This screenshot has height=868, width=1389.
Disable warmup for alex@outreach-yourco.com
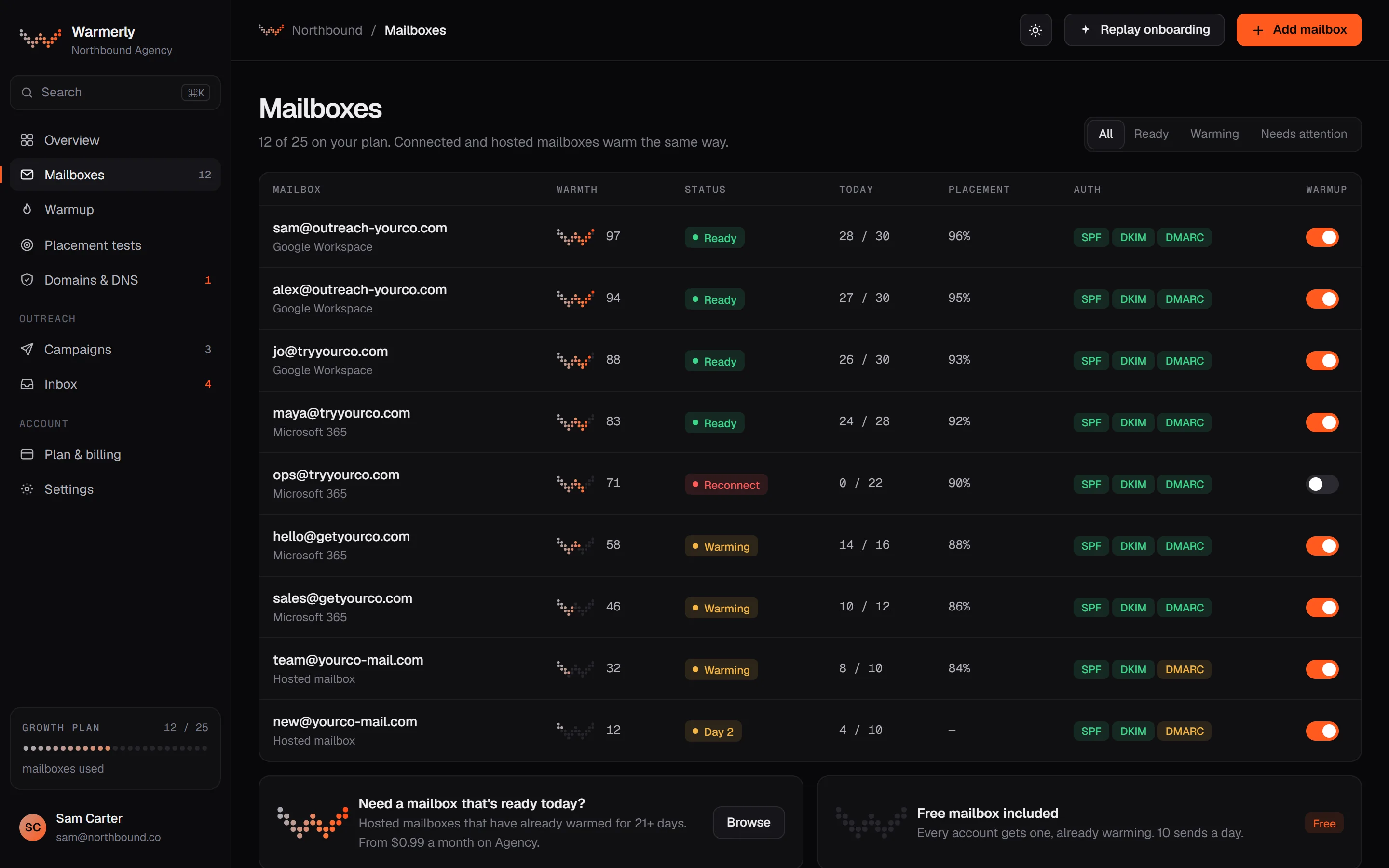1322,299
